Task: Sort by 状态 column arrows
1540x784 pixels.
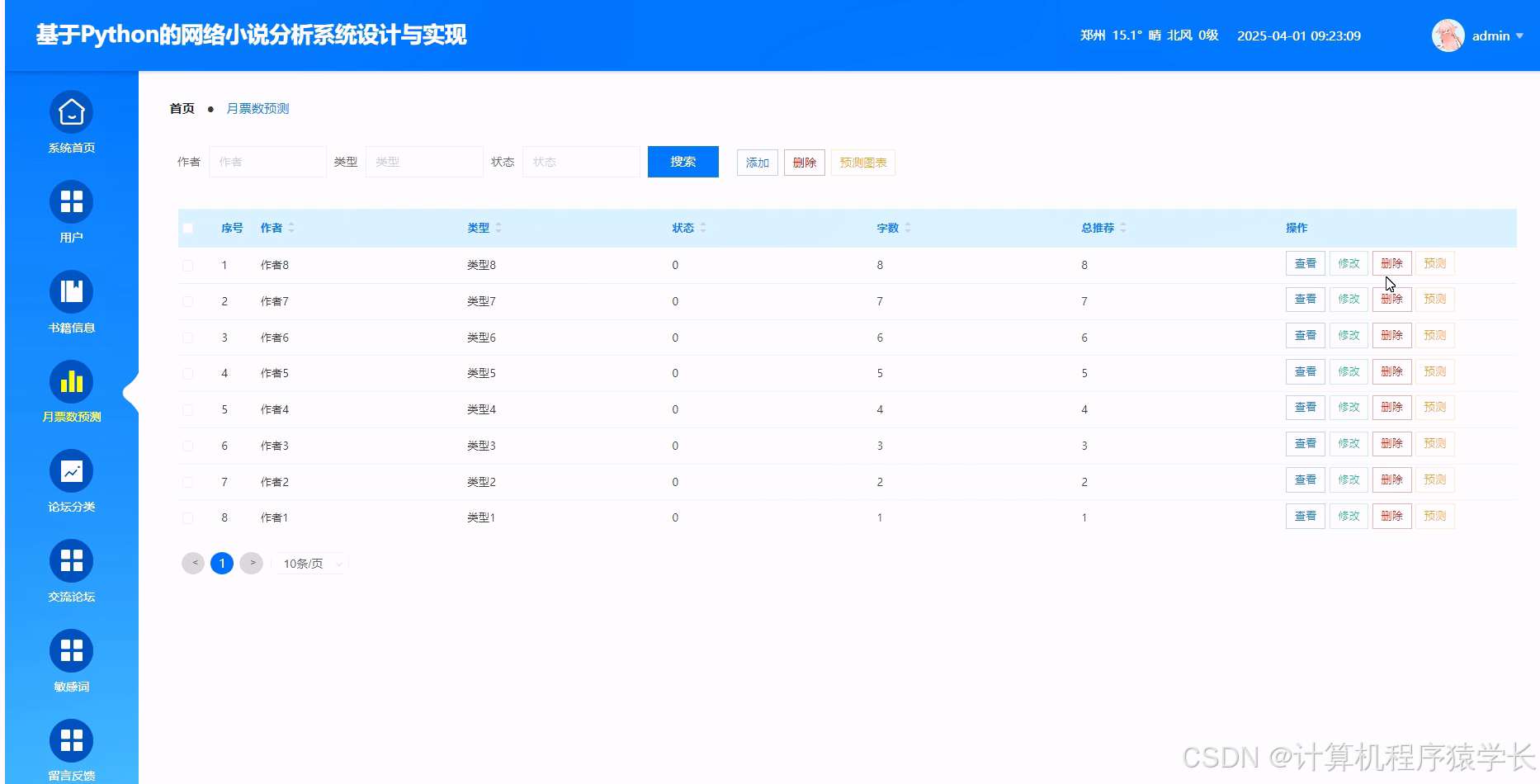Action: point(703,228)
